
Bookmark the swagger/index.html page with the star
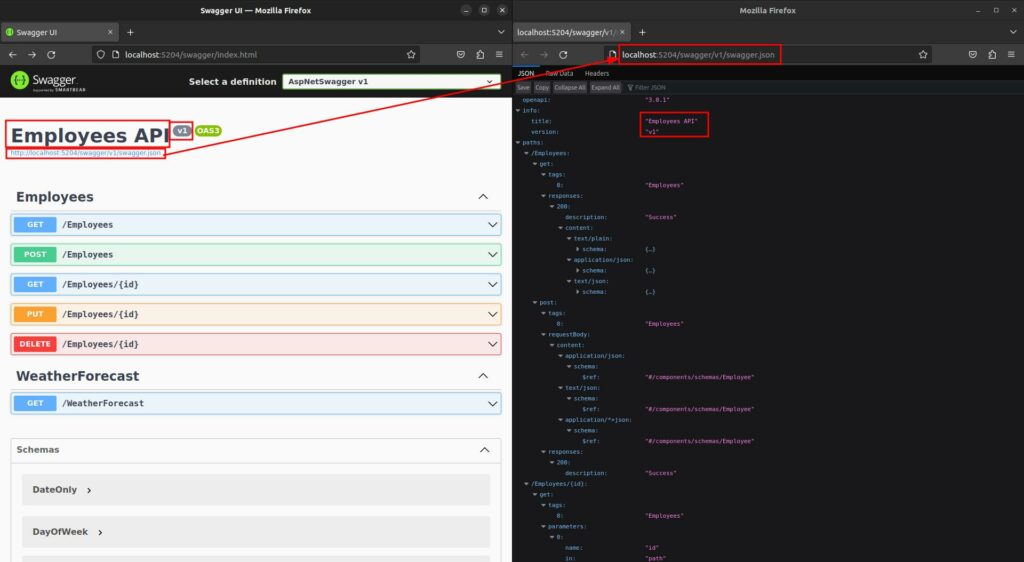point(411,55)
